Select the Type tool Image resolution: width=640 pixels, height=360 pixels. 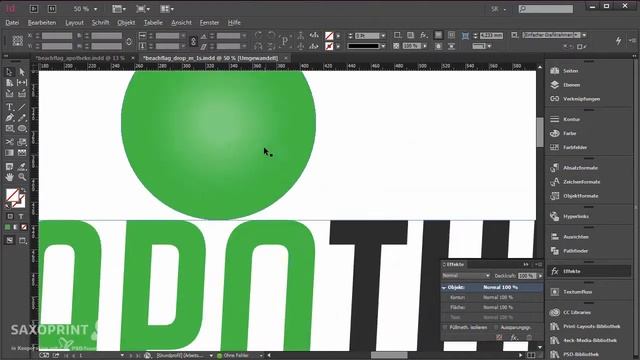(x=9, y=107)
